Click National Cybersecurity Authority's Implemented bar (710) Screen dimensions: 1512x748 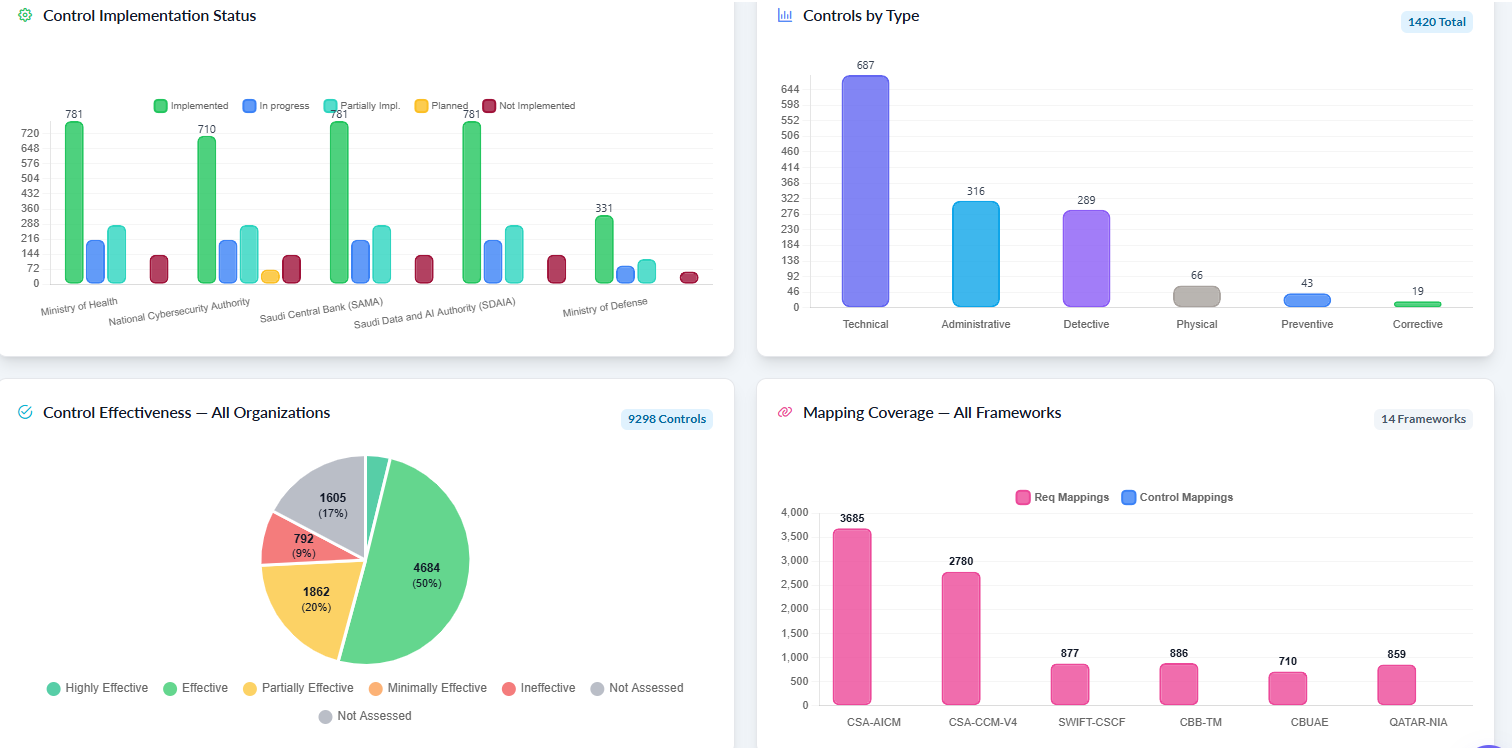click(206, 210)
